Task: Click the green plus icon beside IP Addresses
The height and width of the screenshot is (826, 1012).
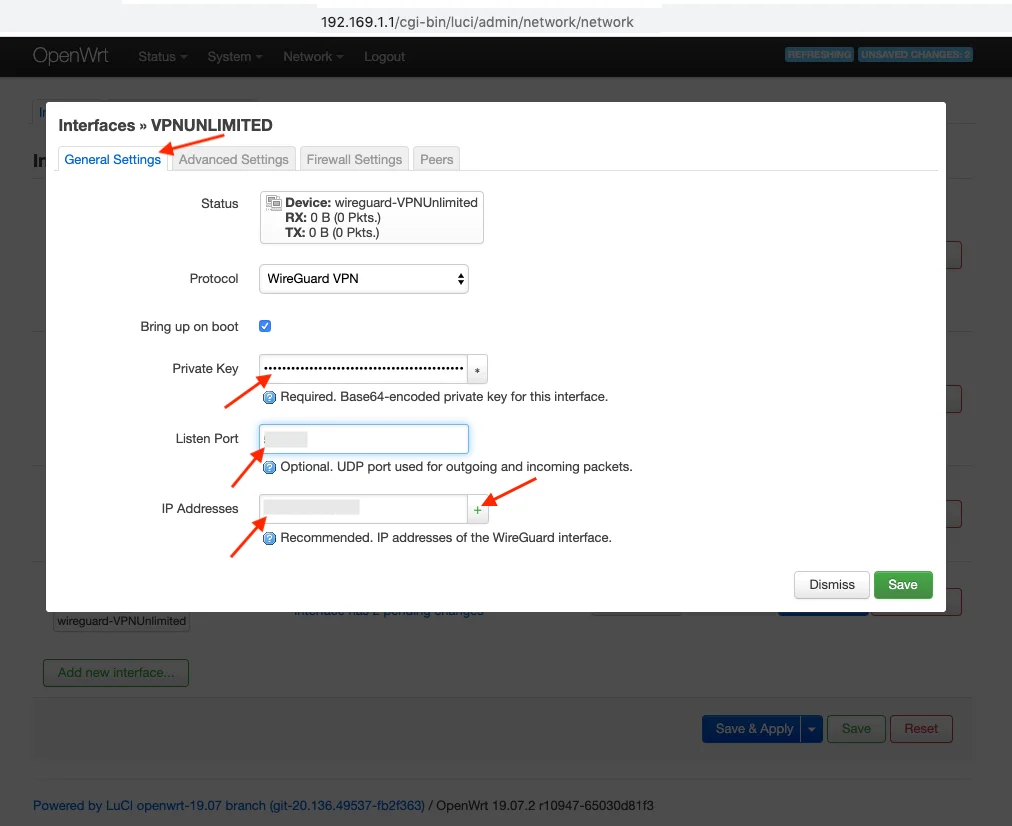Action: (x=478, y=509)
